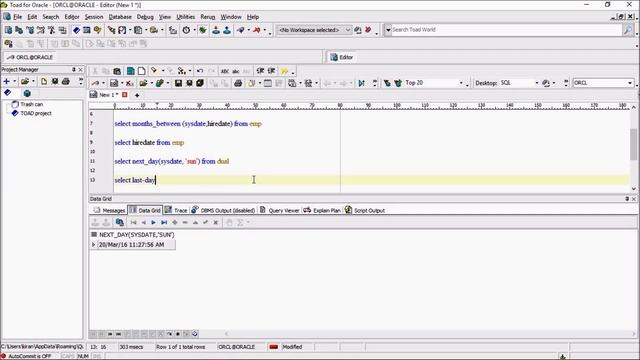Switch to the Trace tab
This screenshot has height=360, width=640.
[176, 210]
